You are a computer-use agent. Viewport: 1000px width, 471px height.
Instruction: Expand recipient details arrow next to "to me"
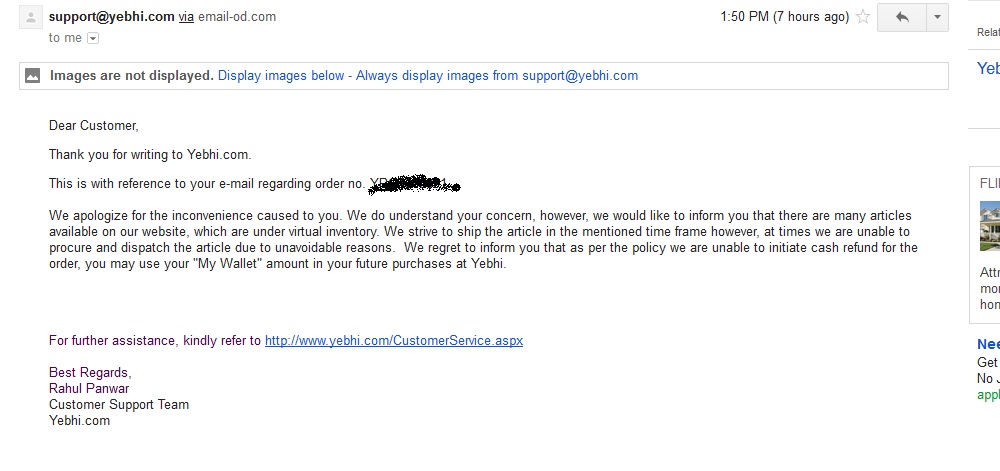tap(93, 38)
